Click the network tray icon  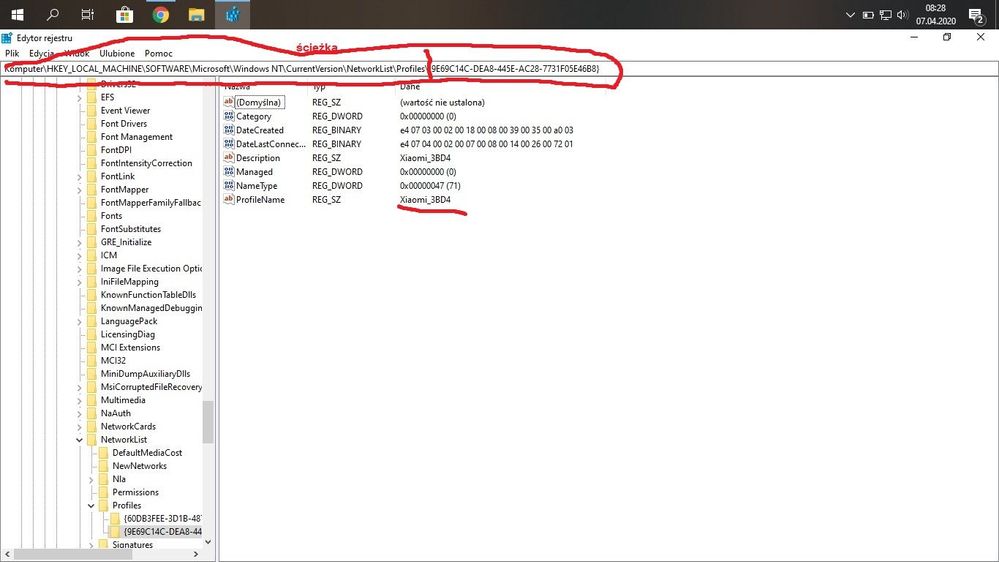click(x=886, y=15)
